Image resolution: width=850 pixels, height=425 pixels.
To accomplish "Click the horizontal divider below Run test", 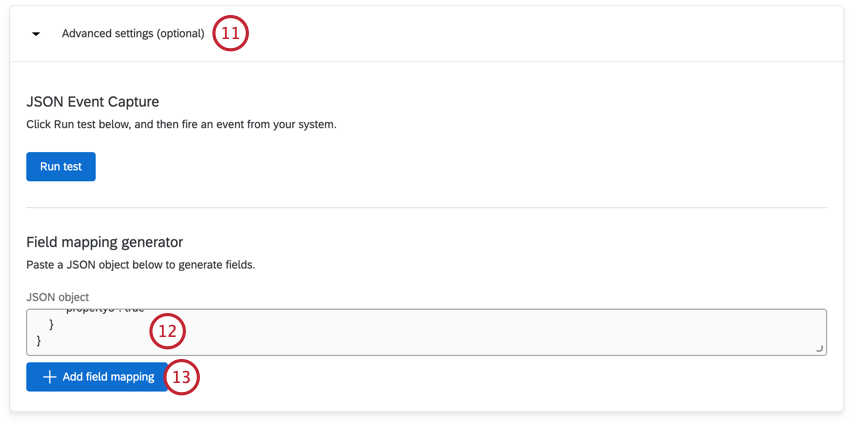I will 426,208.
